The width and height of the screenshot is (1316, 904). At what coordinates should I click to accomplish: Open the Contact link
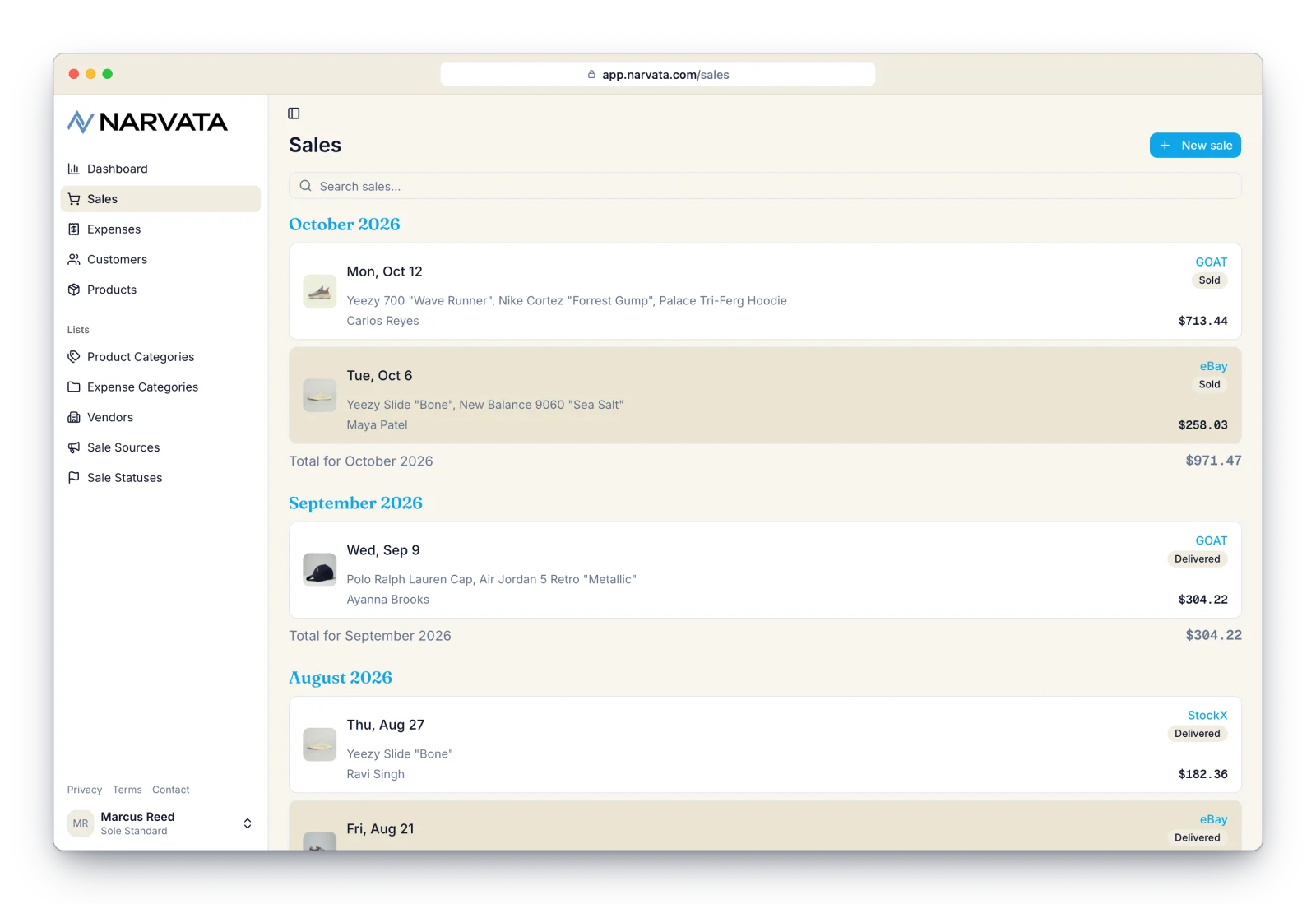[x=171, y=790]
